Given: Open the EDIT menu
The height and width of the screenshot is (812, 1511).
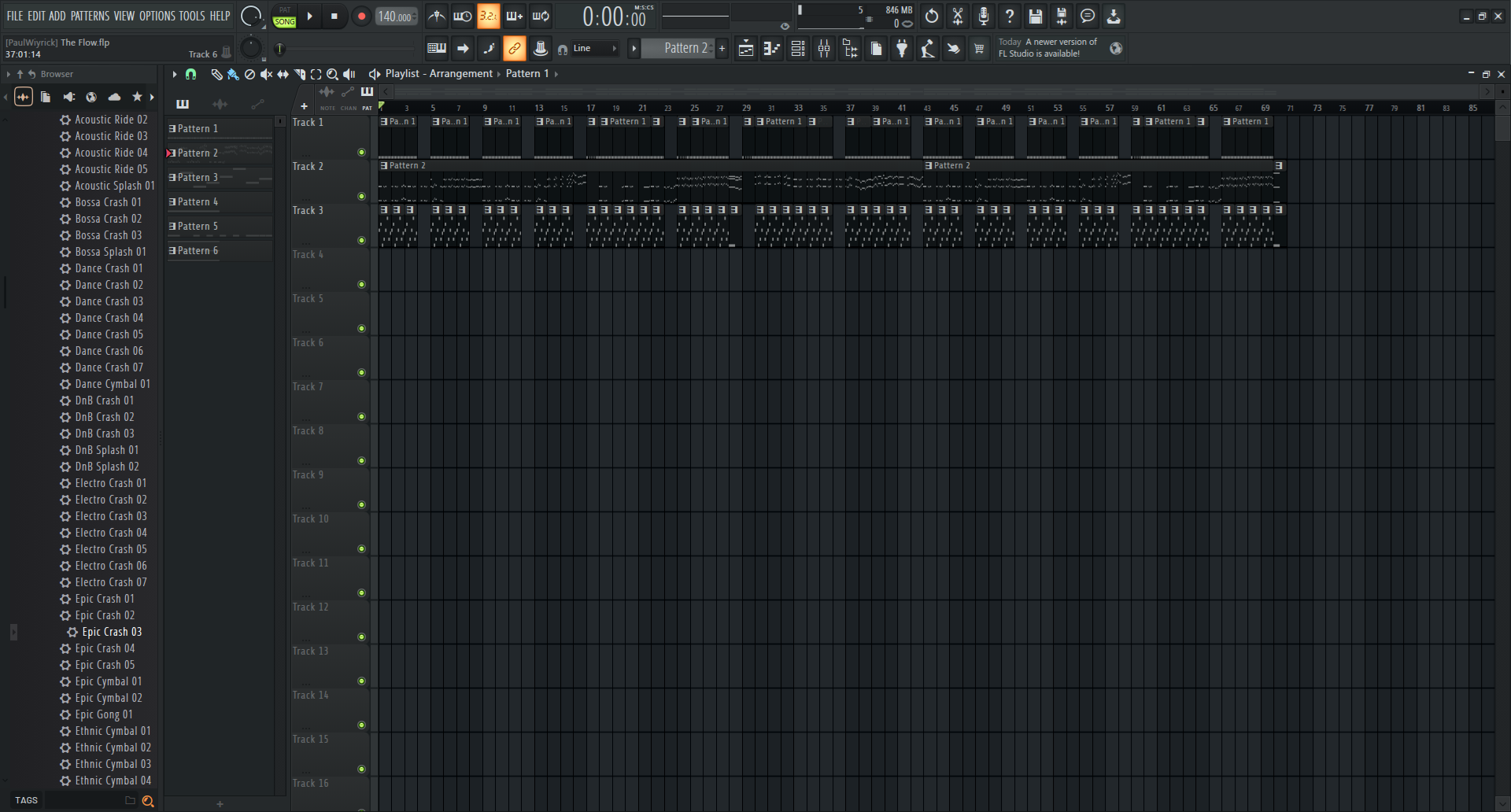Looking at the screenshot, I should click(37, 16).
